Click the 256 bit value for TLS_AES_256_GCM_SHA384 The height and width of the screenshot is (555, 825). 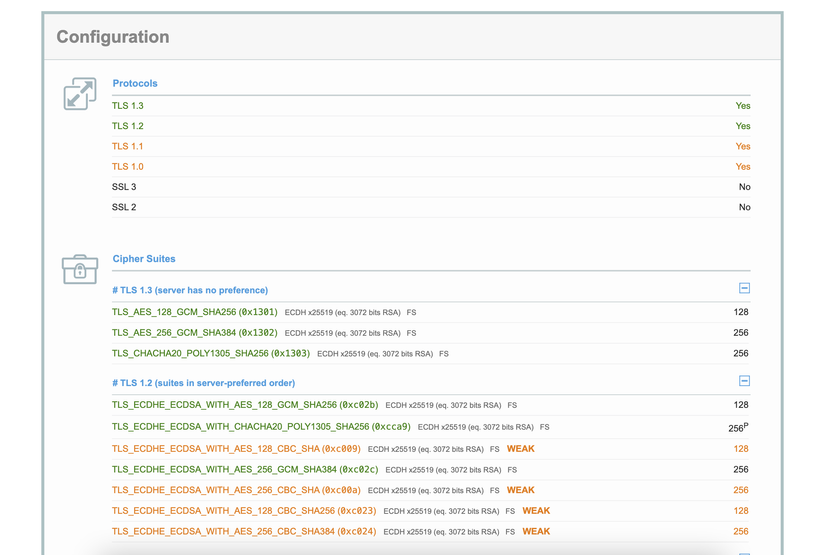(x=741, y=332)
